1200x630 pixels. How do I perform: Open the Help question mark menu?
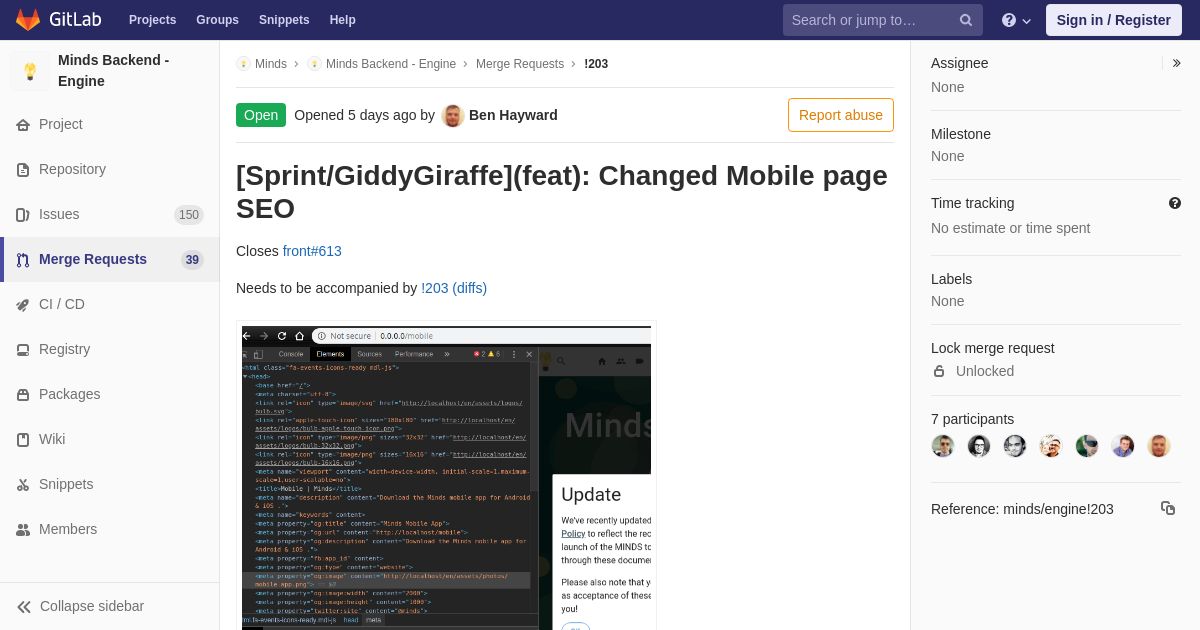tap(1016, 20)
